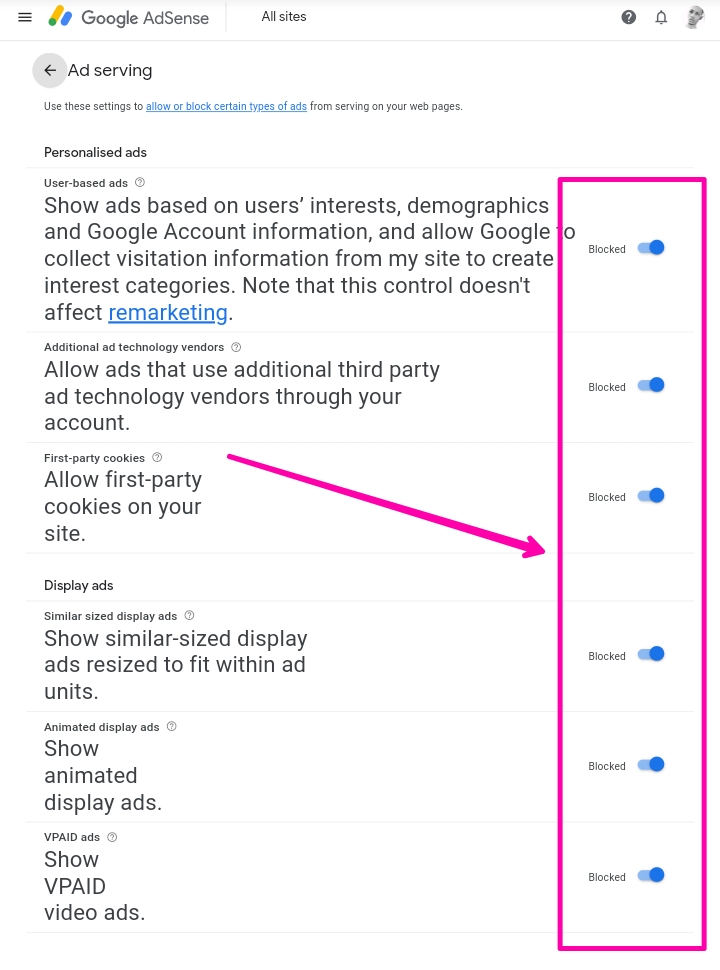This screenshot has height=970, width=720.
Task: Toggle the VPAID ads switch
Action: click(x=651, y=875)
